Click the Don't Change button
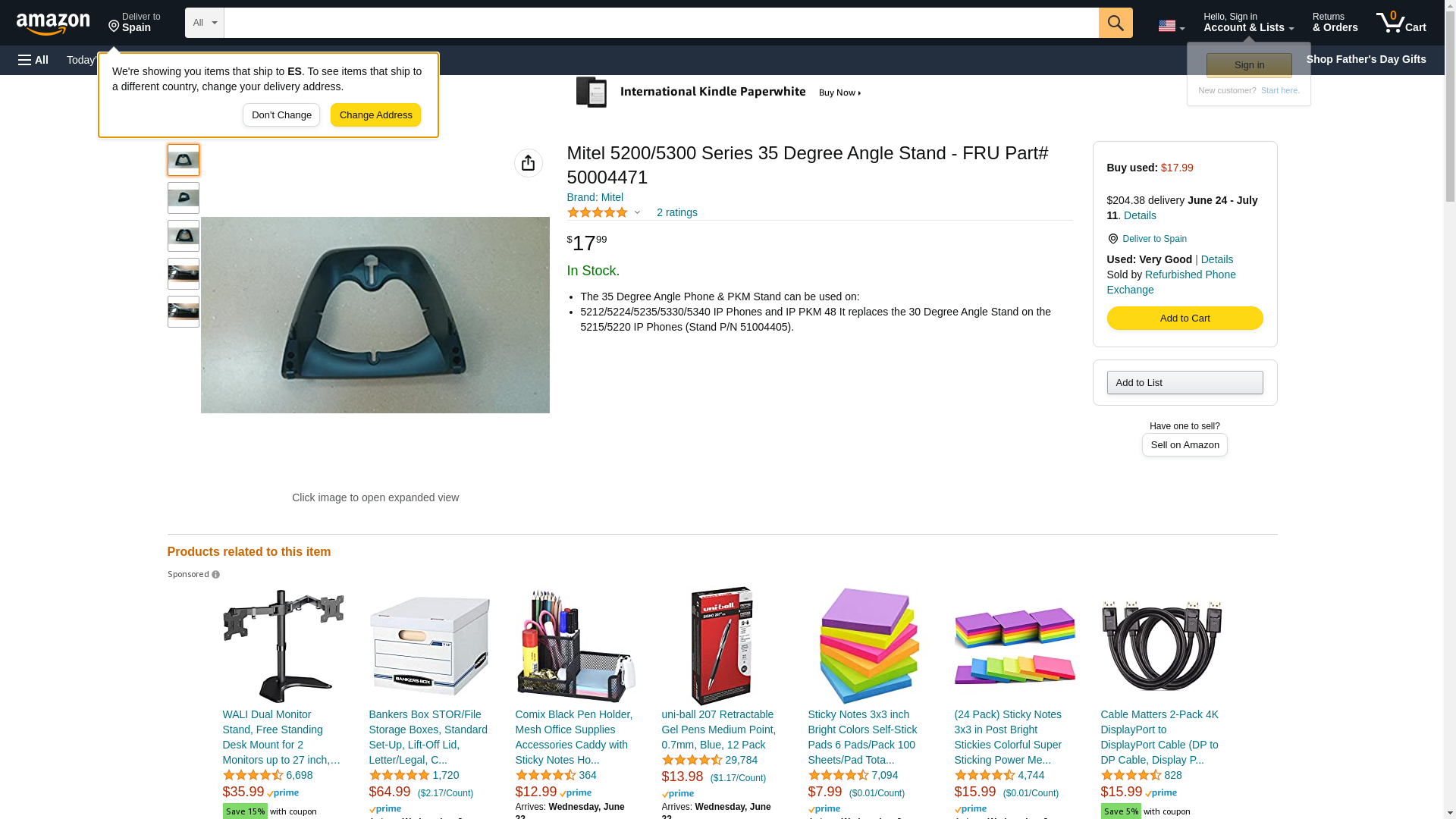1456x819 pixels. pyautogui.click(x=281, y=115)
